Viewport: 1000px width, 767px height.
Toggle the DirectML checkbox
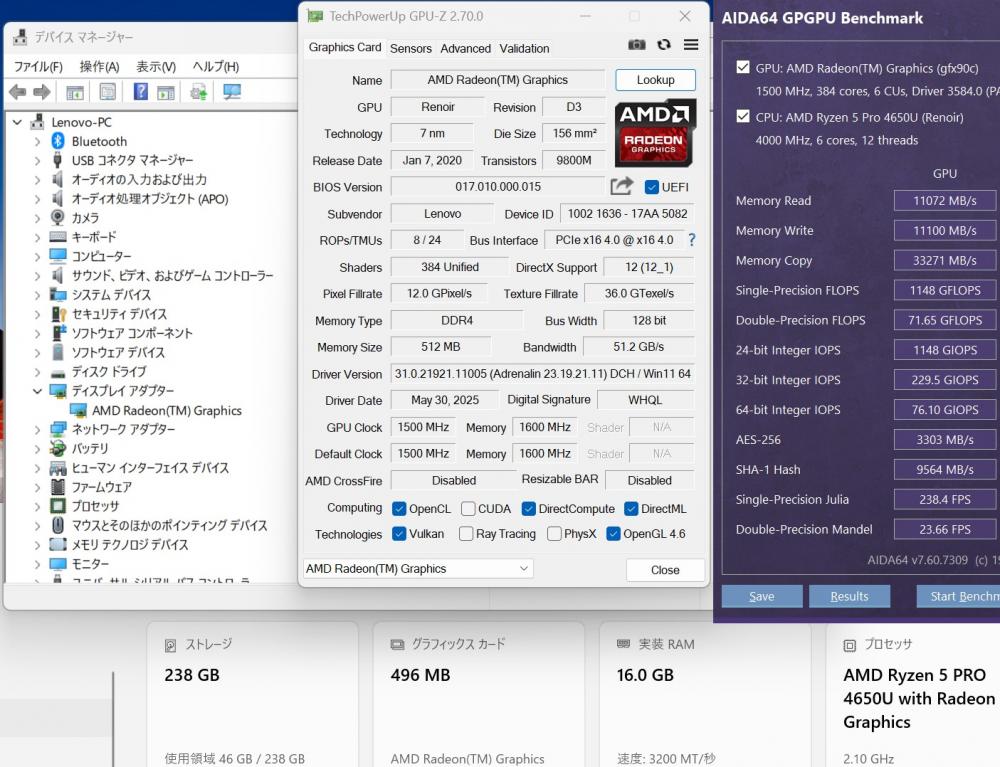point(631,508)
